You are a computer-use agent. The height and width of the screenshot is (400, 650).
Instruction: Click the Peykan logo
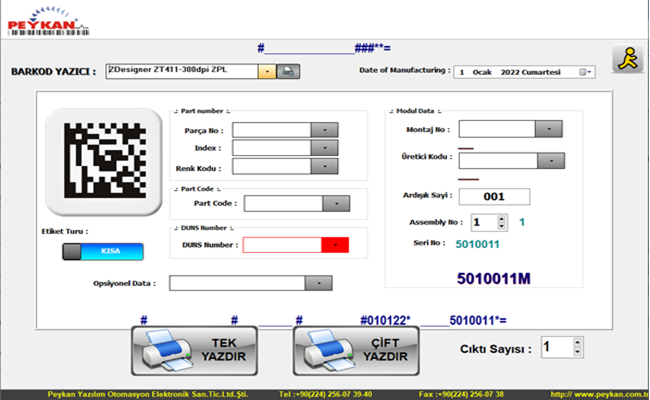point(48,22)
